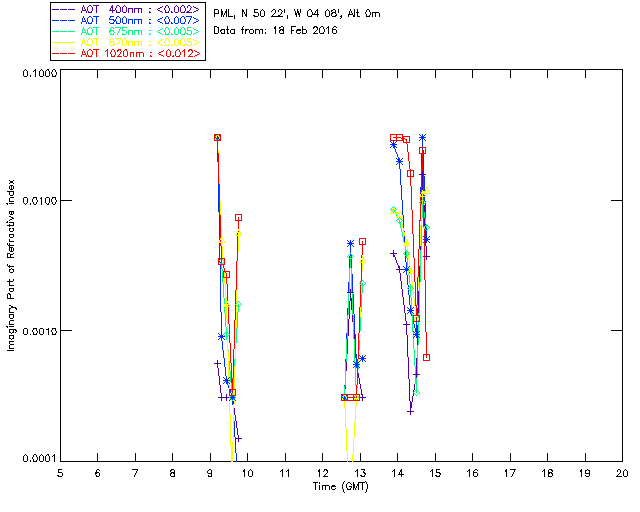Click the x-axis tick label 14
Viewport: 640px width, 512px height.
pos(398,473)
